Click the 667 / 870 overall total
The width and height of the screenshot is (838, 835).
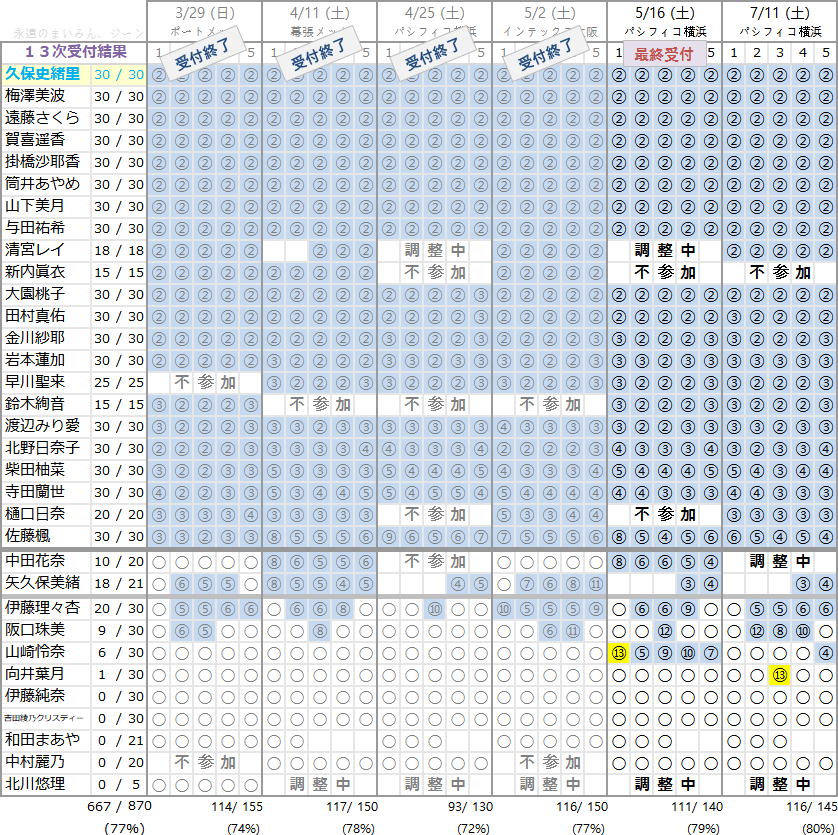pos(118,805)
